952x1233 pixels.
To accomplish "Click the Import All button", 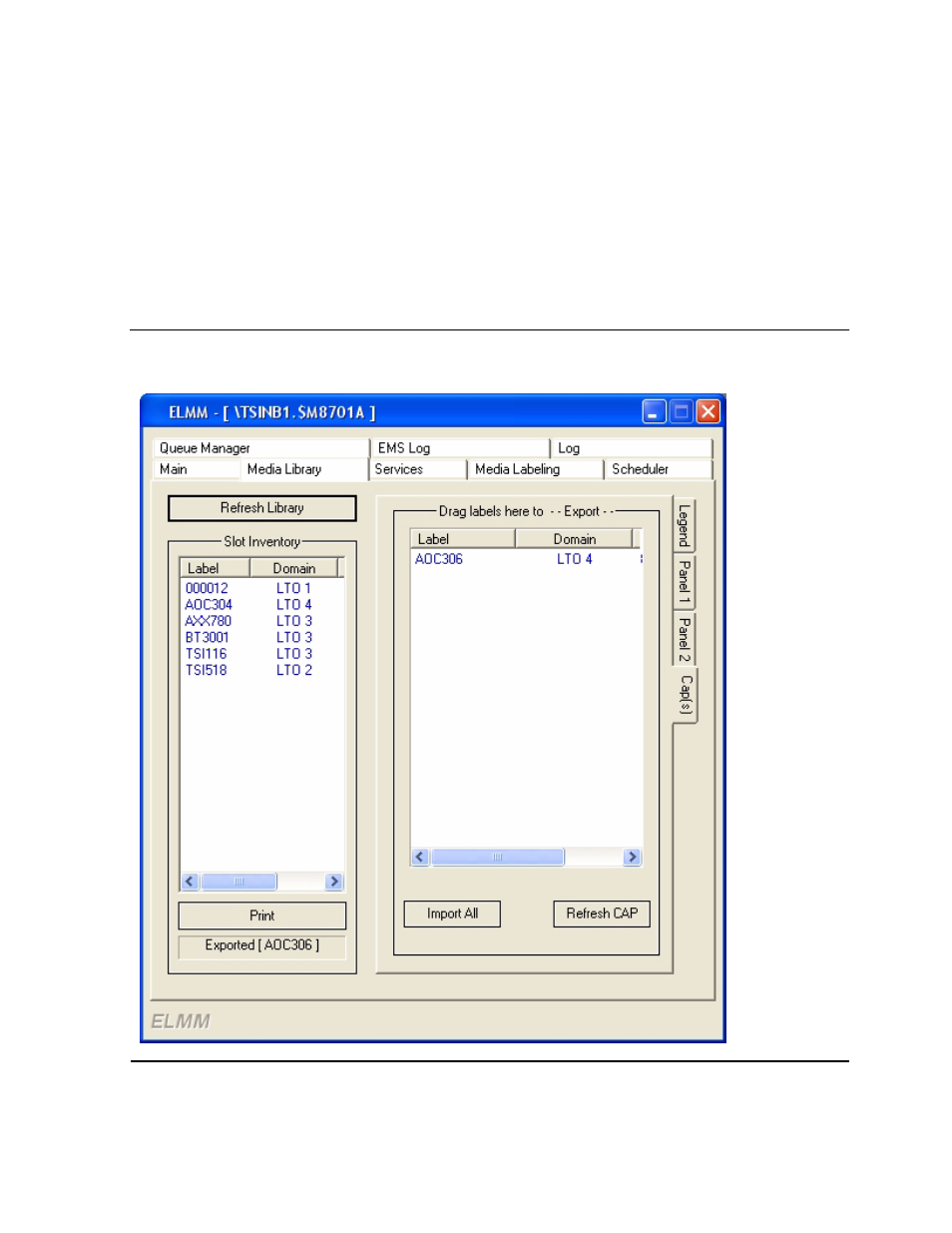I will coord(452,914).
